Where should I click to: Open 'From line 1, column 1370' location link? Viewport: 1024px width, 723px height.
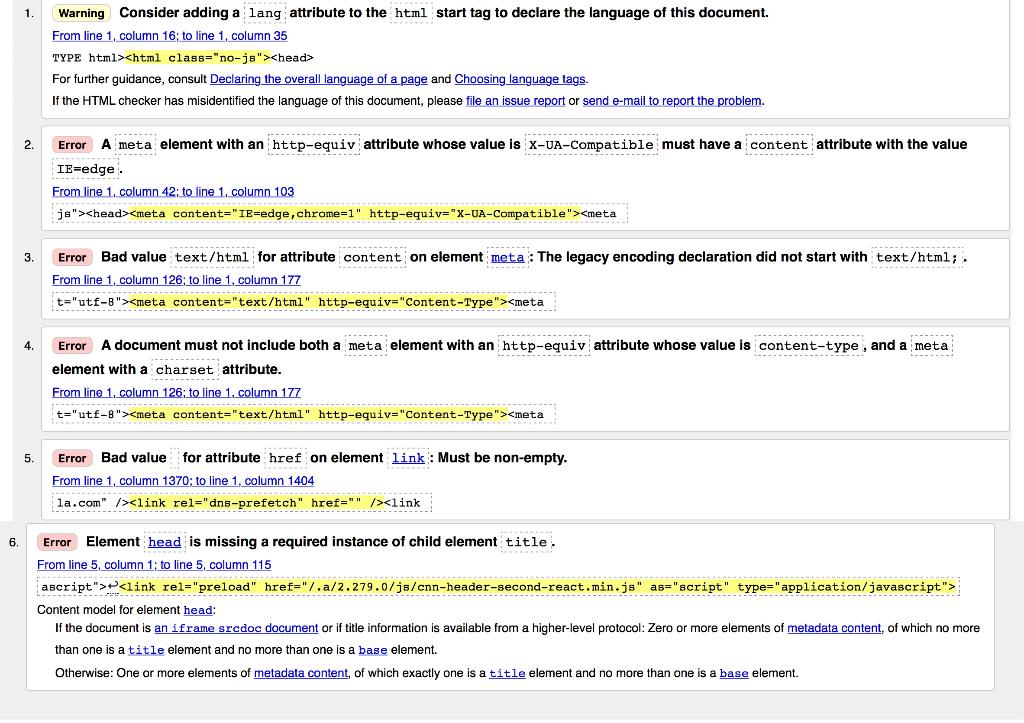[x=183, y=481]
